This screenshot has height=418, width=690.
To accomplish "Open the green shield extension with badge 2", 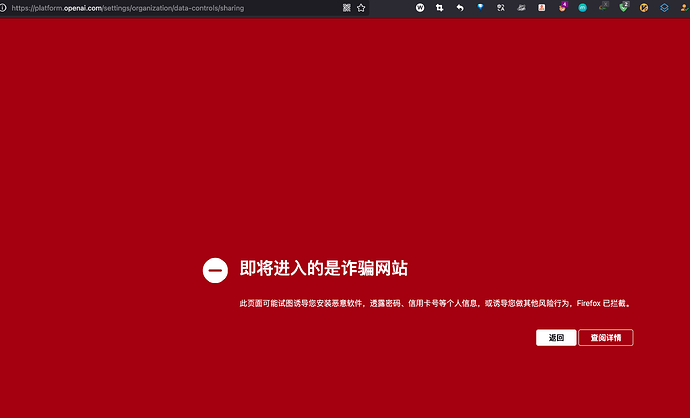I will pos(624,7).
